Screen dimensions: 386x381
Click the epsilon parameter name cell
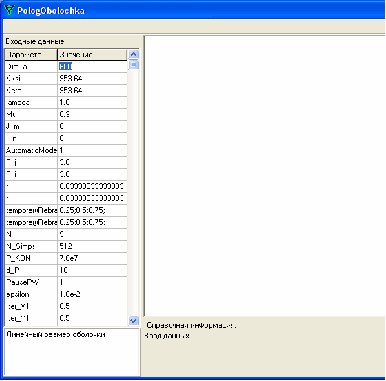coord(31,294)
